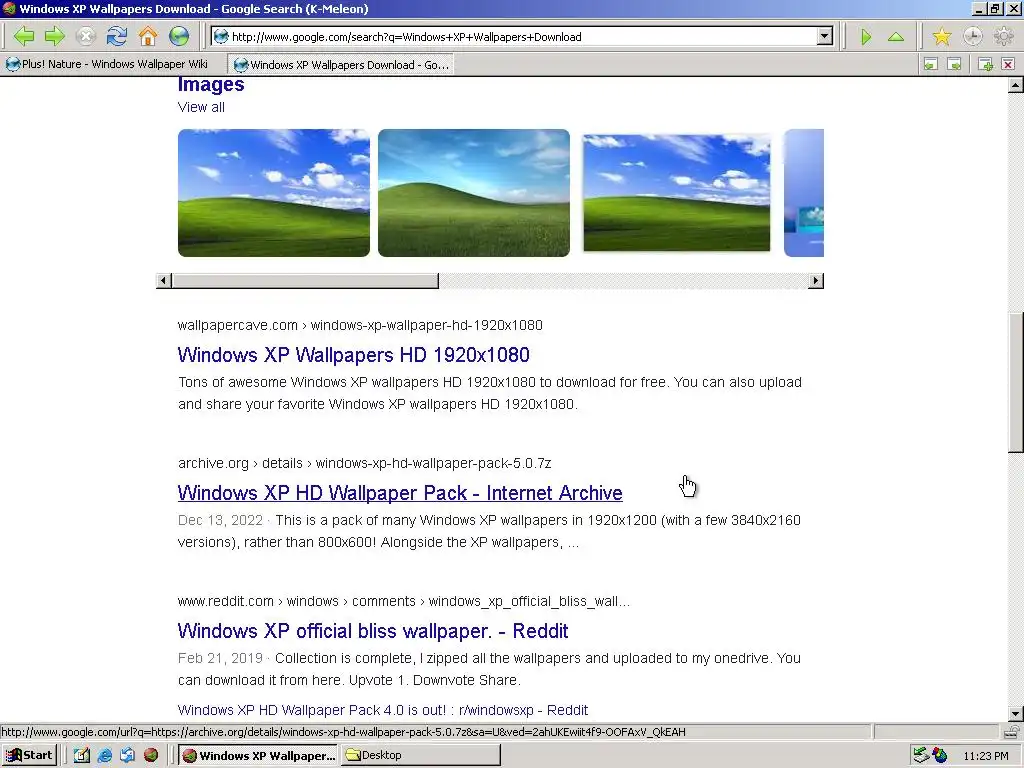
Task: Open the Windows Start menu
Action: (30, 755)
